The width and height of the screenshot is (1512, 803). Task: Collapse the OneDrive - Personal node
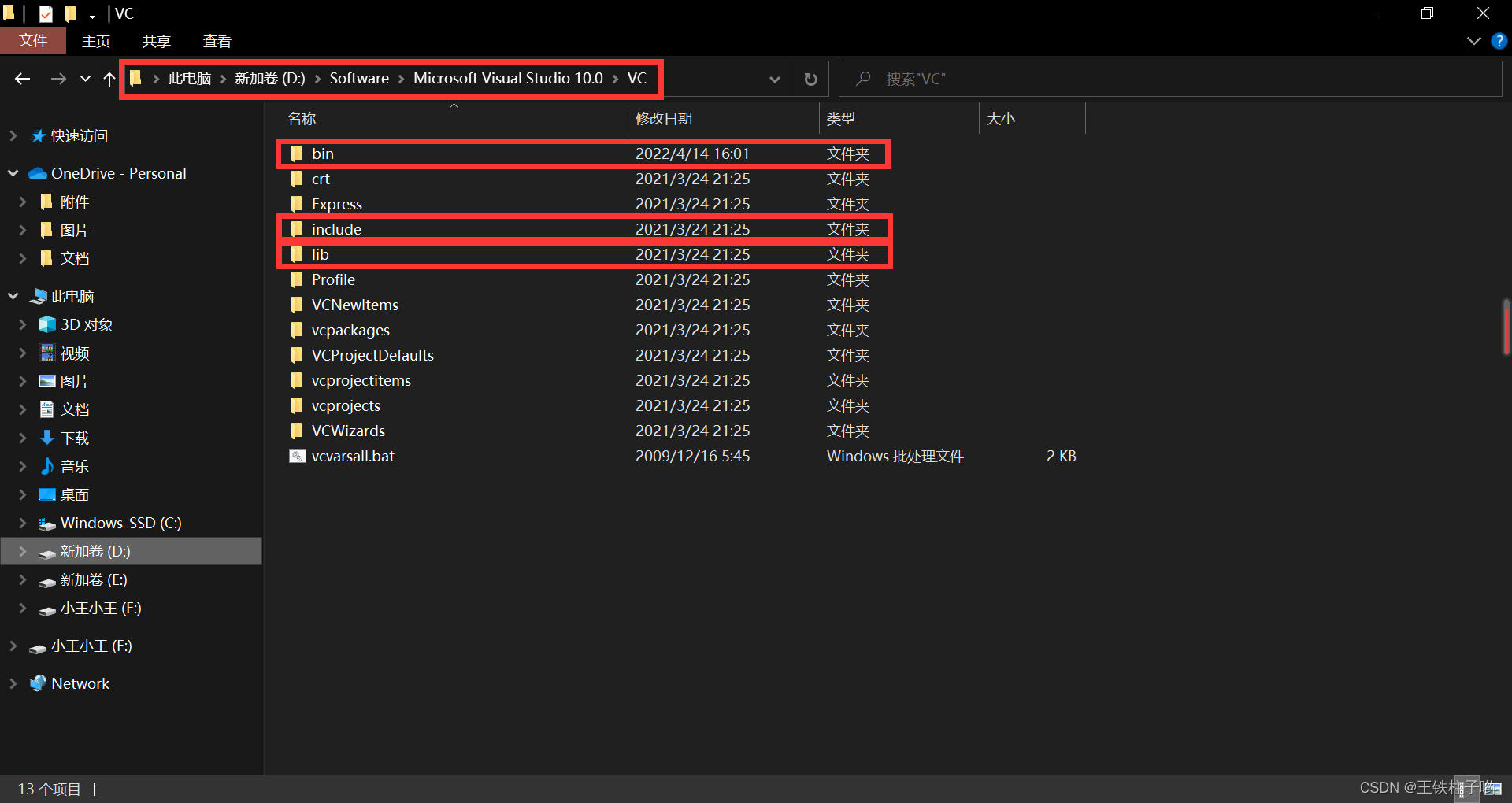(x=13, y=173)
